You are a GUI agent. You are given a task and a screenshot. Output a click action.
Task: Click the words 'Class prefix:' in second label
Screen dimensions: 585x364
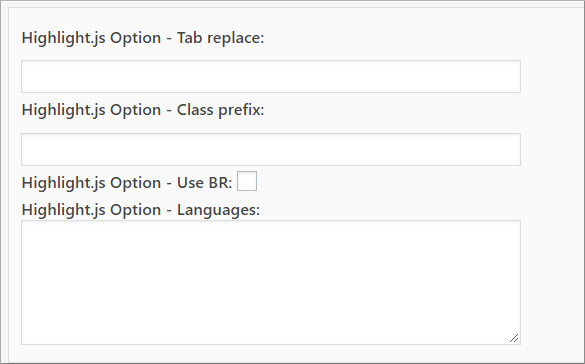[220, 110]
